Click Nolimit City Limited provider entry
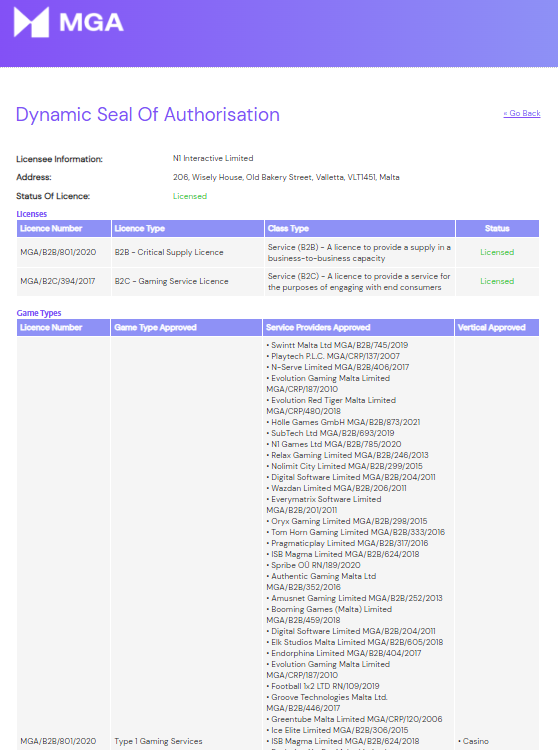 pyautogui.click(x=344, y=466)
